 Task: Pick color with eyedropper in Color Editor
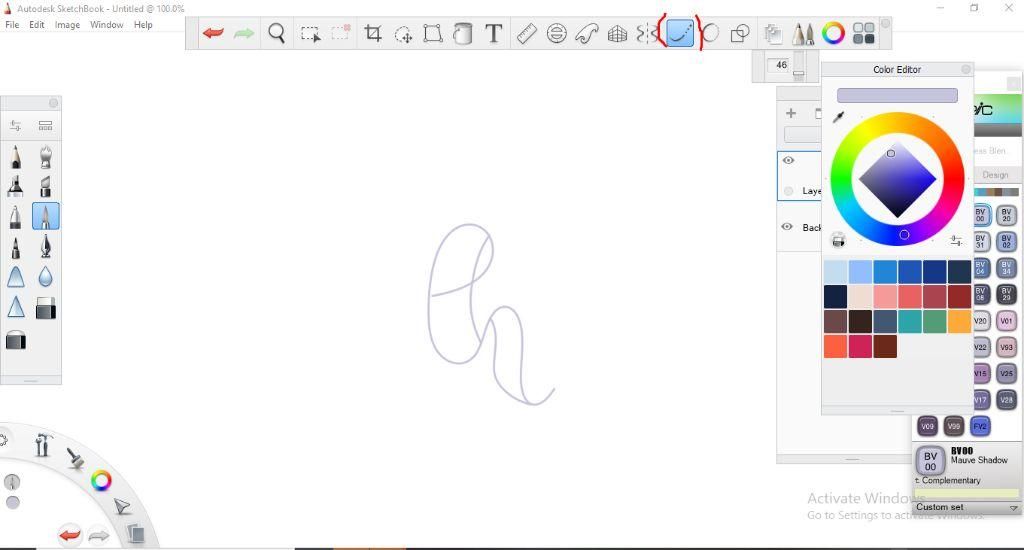coord(839,117)
